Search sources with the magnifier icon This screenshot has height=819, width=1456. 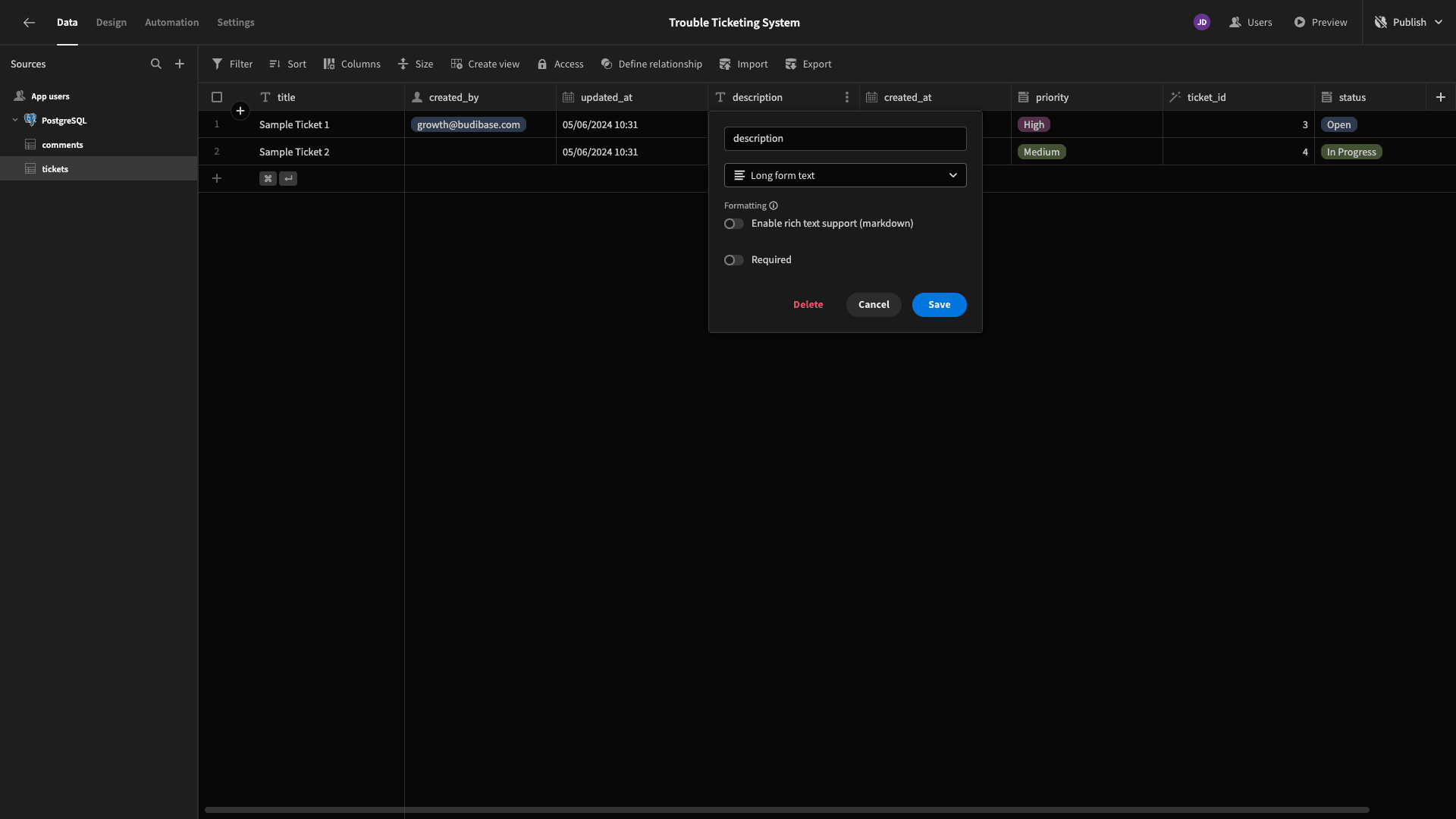point(156,64)
